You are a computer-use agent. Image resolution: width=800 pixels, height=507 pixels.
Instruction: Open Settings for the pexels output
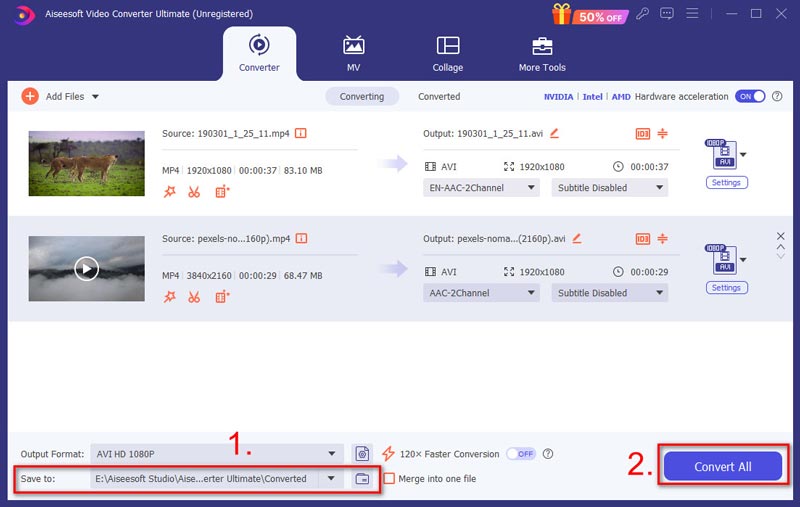pyautogui.click(x=727, y=288)
